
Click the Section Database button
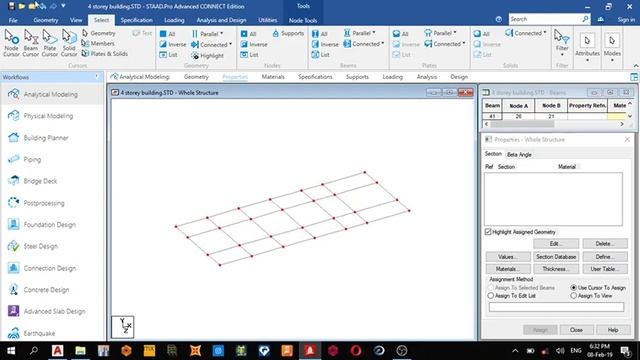[x=556, y=257]
